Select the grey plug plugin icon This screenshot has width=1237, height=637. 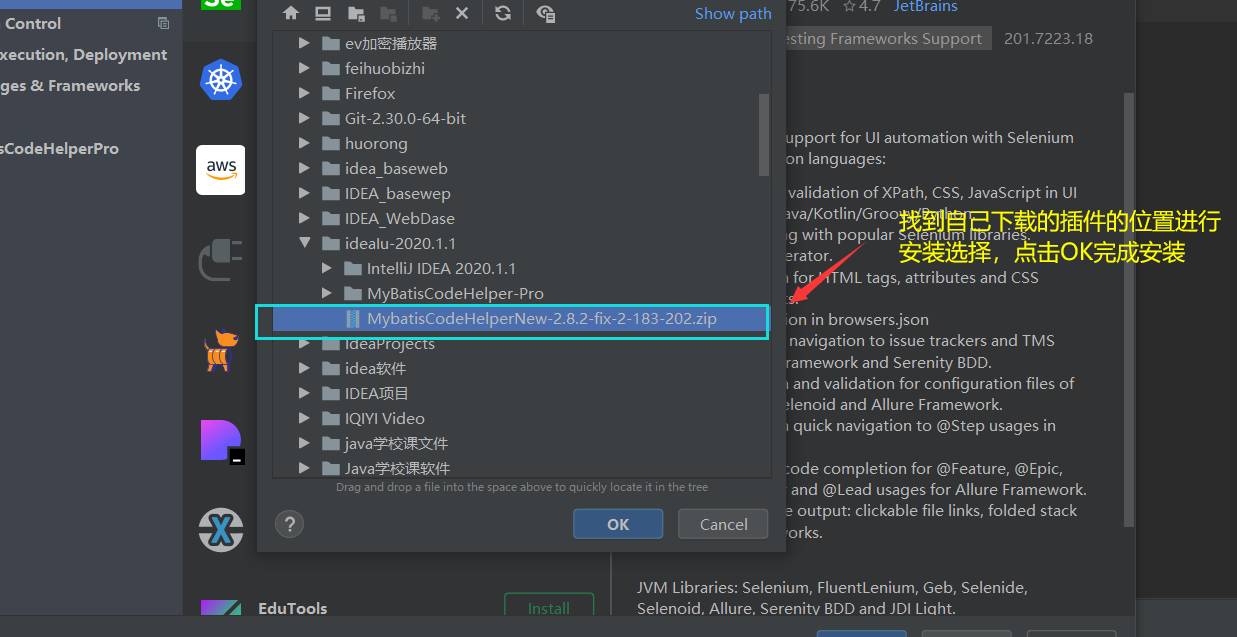(220, 260)
